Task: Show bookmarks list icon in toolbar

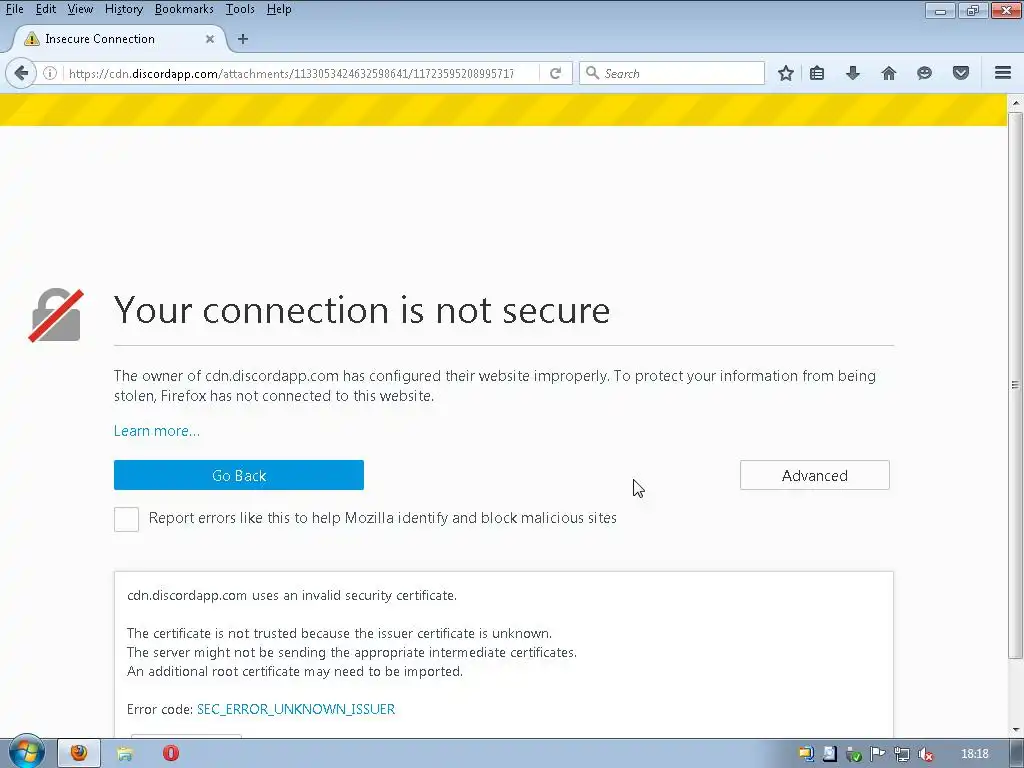Action: [817, 73]
